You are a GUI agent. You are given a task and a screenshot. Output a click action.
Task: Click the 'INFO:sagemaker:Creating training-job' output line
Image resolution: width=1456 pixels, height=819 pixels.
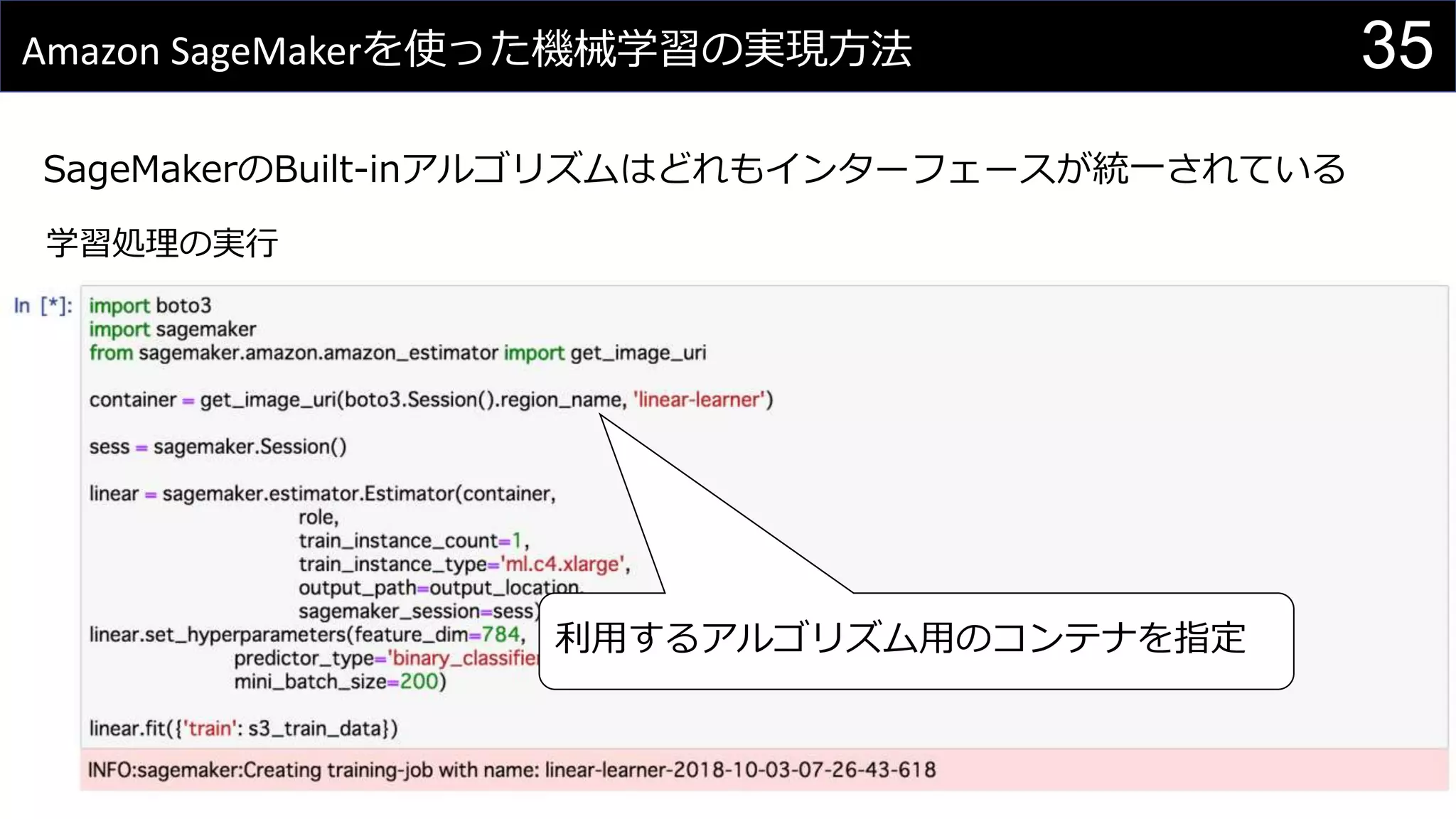tap(512, 769)
